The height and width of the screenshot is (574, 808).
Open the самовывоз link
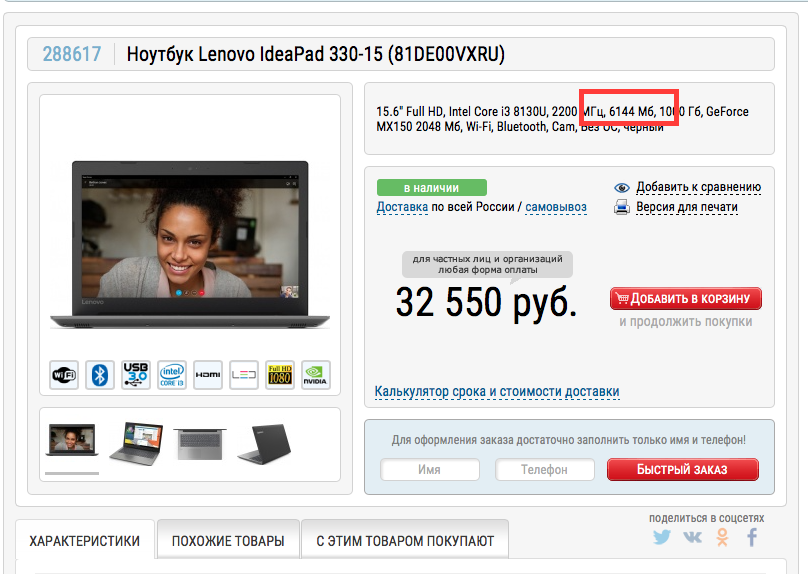click(x=556, y=207)
